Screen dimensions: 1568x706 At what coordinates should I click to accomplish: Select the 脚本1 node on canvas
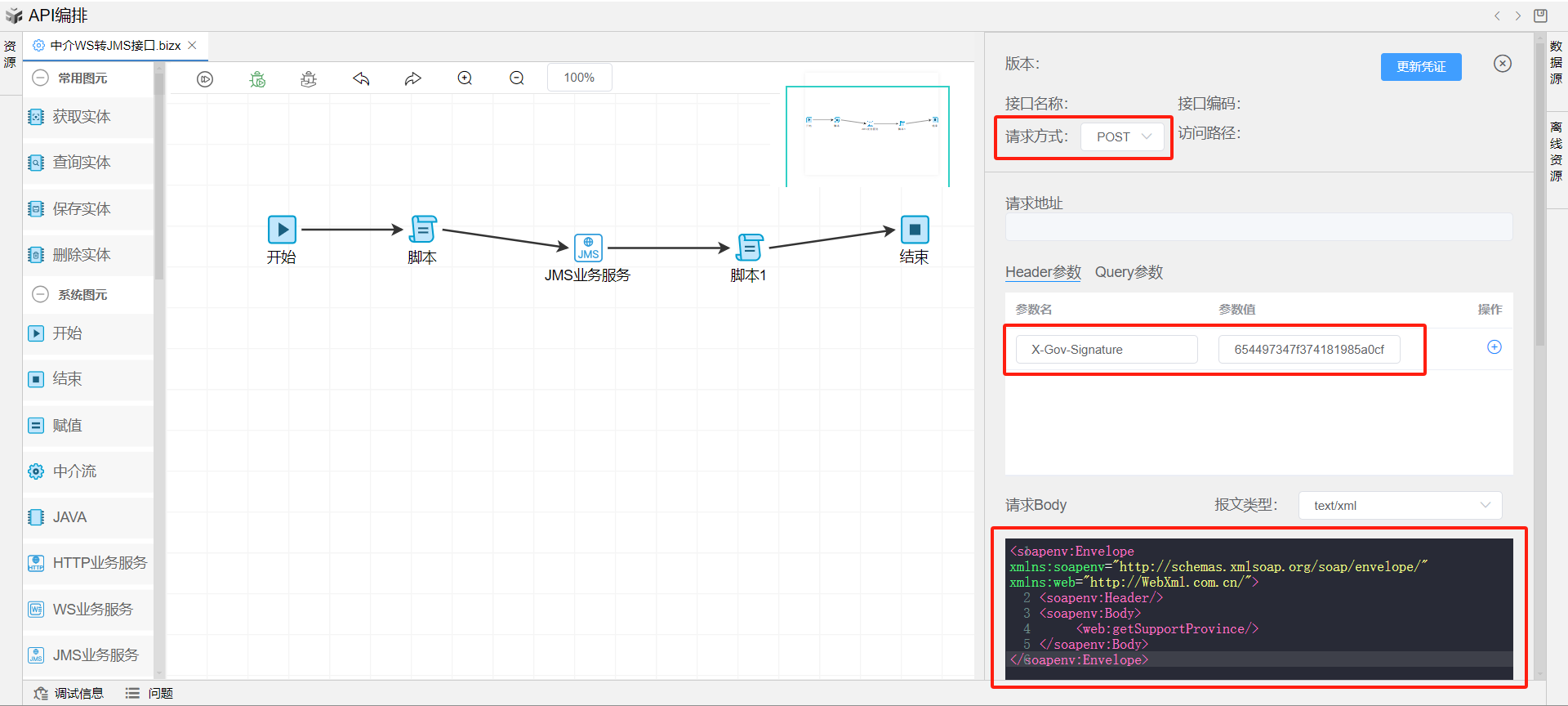pyautogui.click(x=749, y=248)
